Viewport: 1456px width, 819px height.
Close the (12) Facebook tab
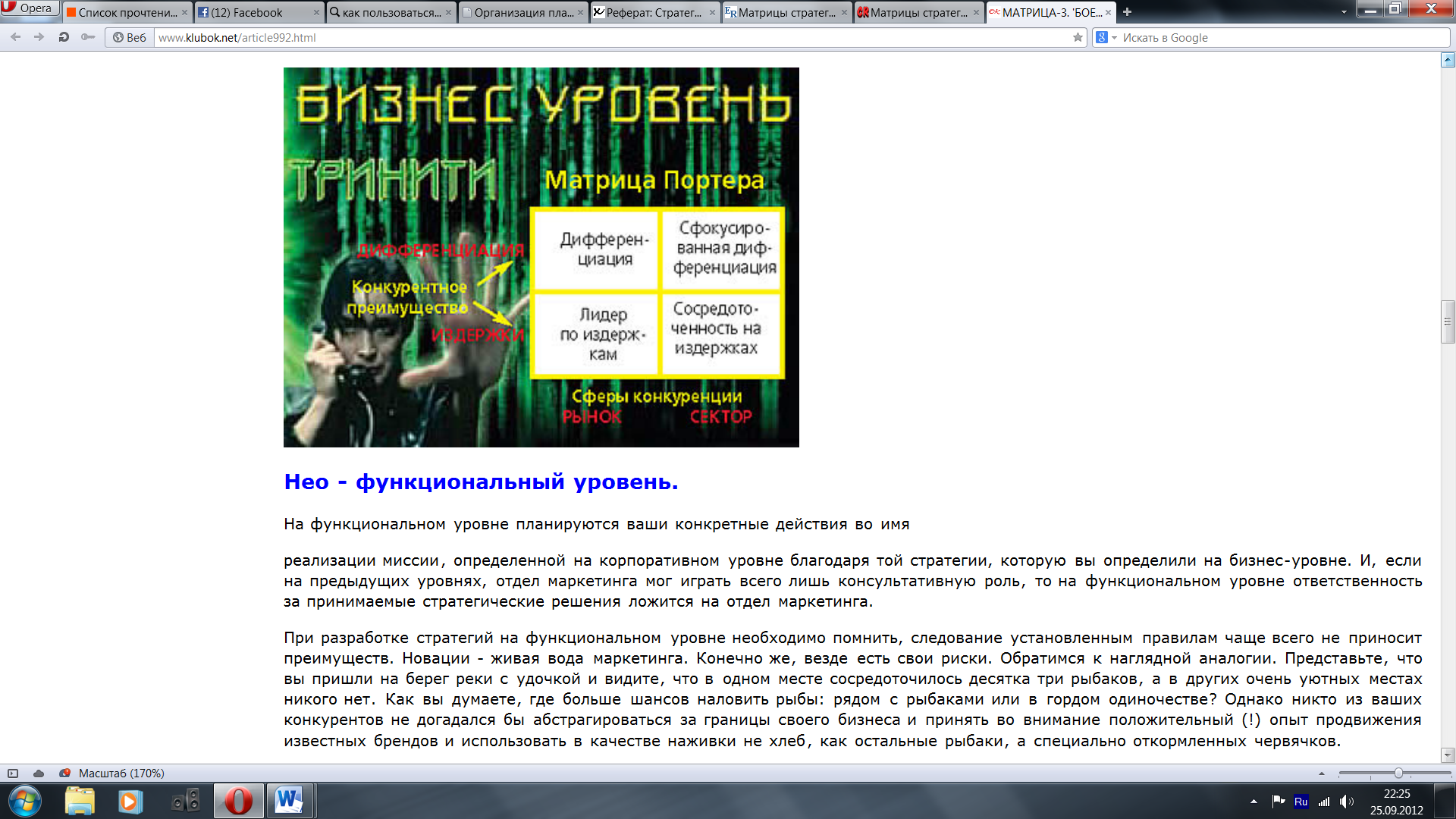[x=316, y=12]
